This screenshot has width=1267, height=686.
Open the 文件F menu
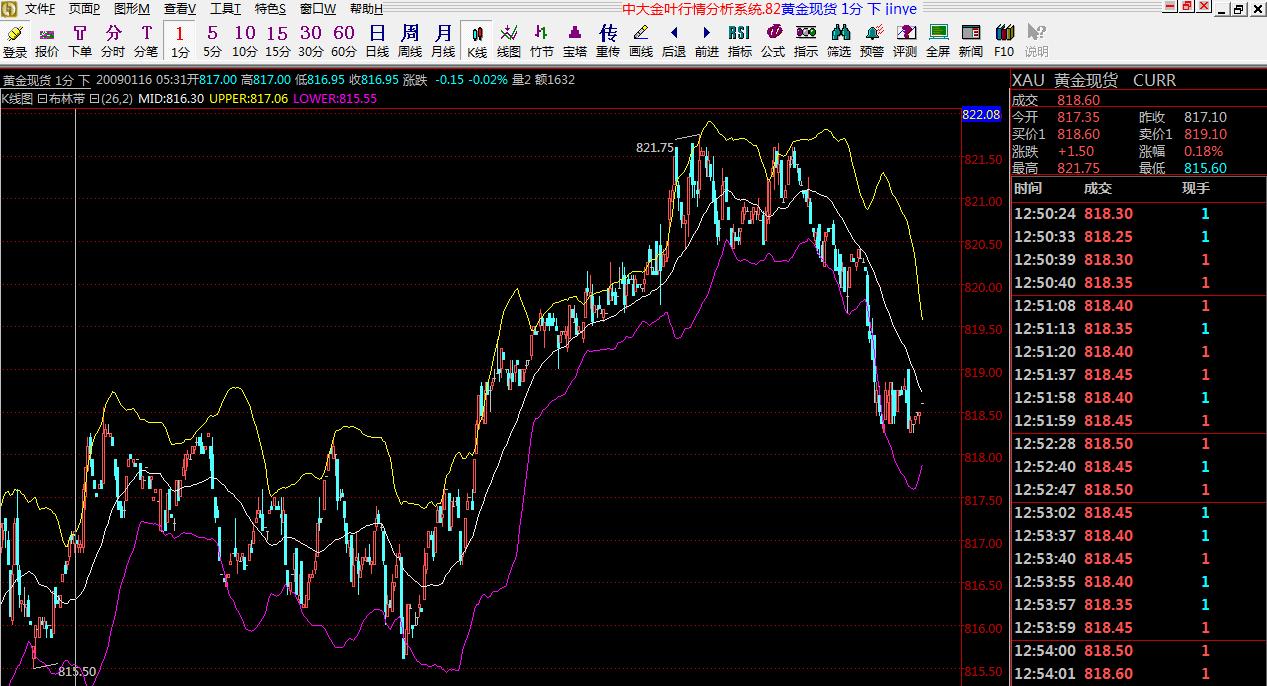pyautogui.click(x=40, y=9)
